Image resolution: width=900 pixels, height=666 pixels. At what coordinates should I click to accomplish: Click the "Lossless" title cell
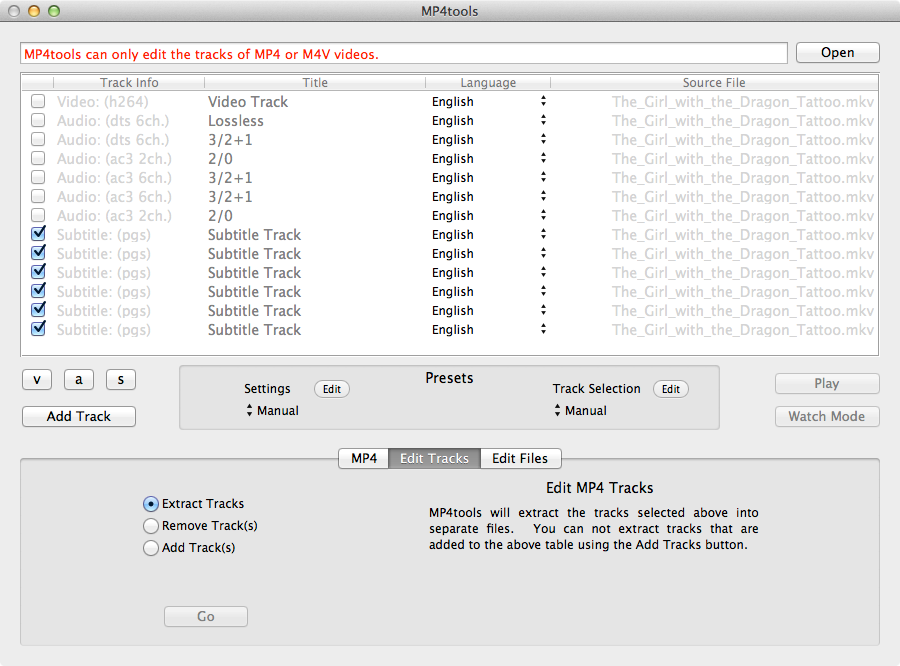point(236,121)
